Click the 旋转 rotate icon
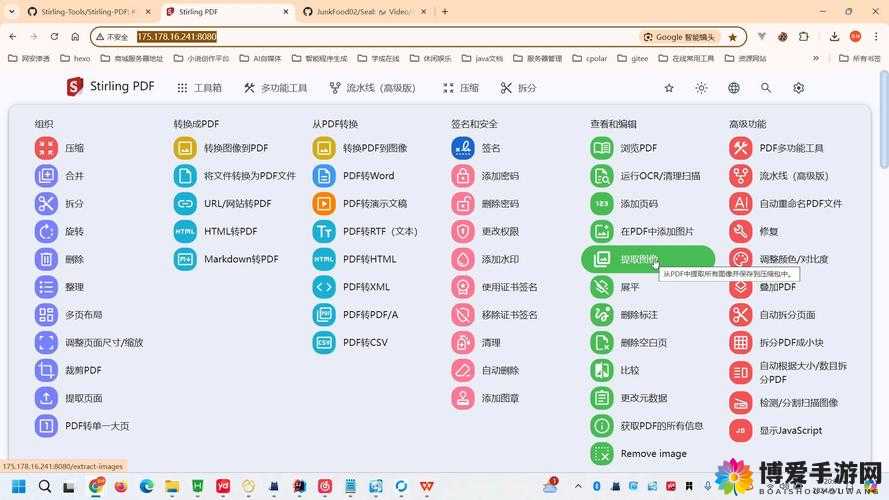 click(x=46, y=231)
